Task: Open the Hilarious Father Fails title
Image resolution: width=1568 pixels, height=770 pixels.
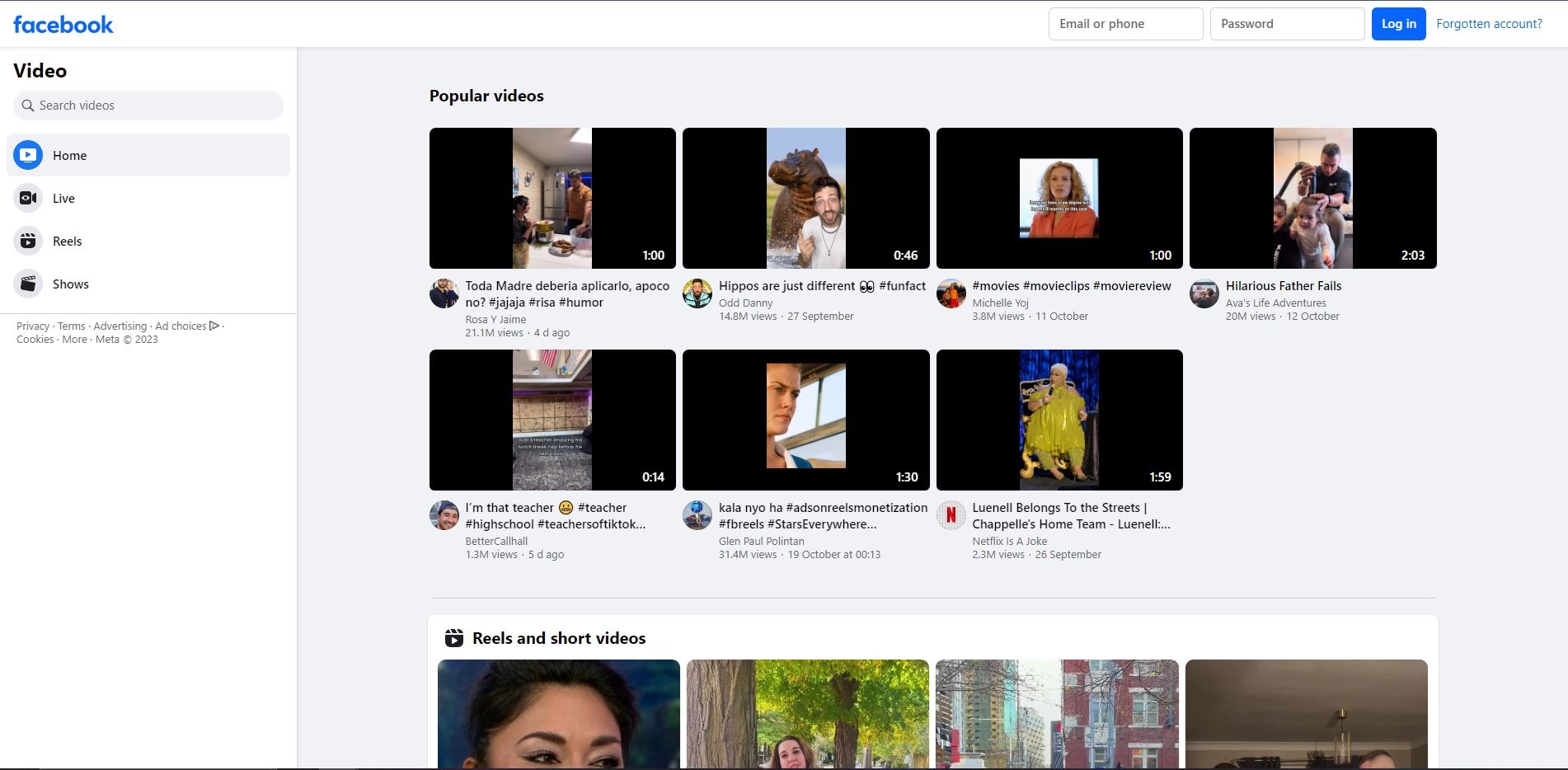Action: coord(1284,286)
